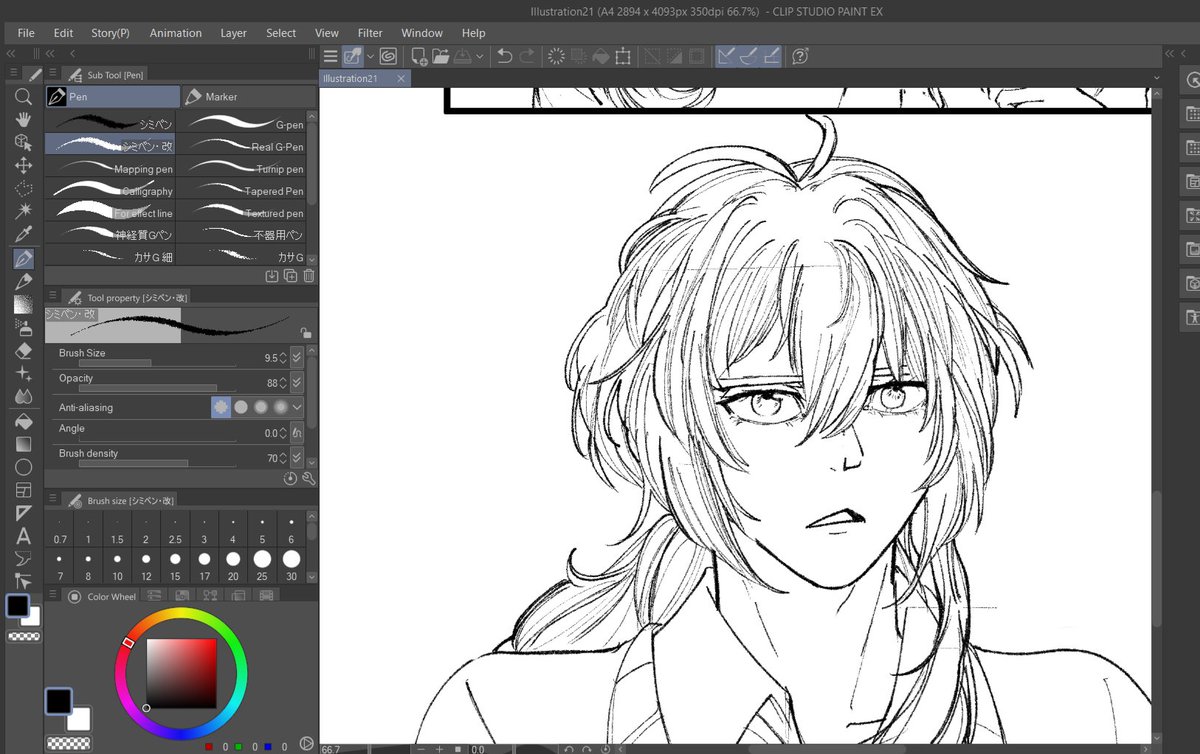Select the dotted Selection area tool
The height and width of the screenshot is (754, 1200).
24,188
